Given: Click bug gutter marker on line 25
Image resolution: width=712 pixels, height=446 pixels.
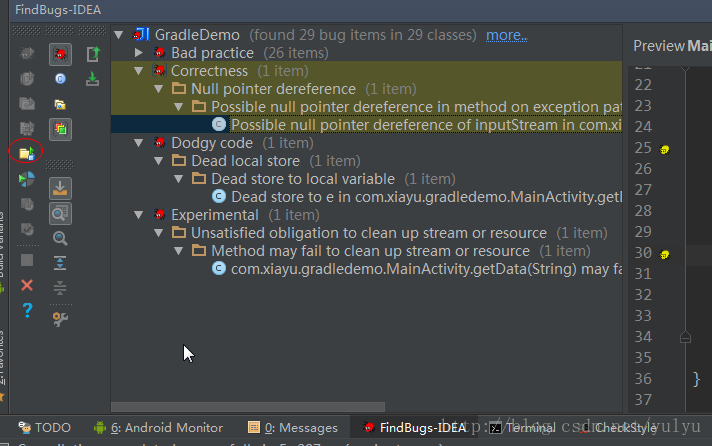Looking at the screenshot, I should pos(664,149).
